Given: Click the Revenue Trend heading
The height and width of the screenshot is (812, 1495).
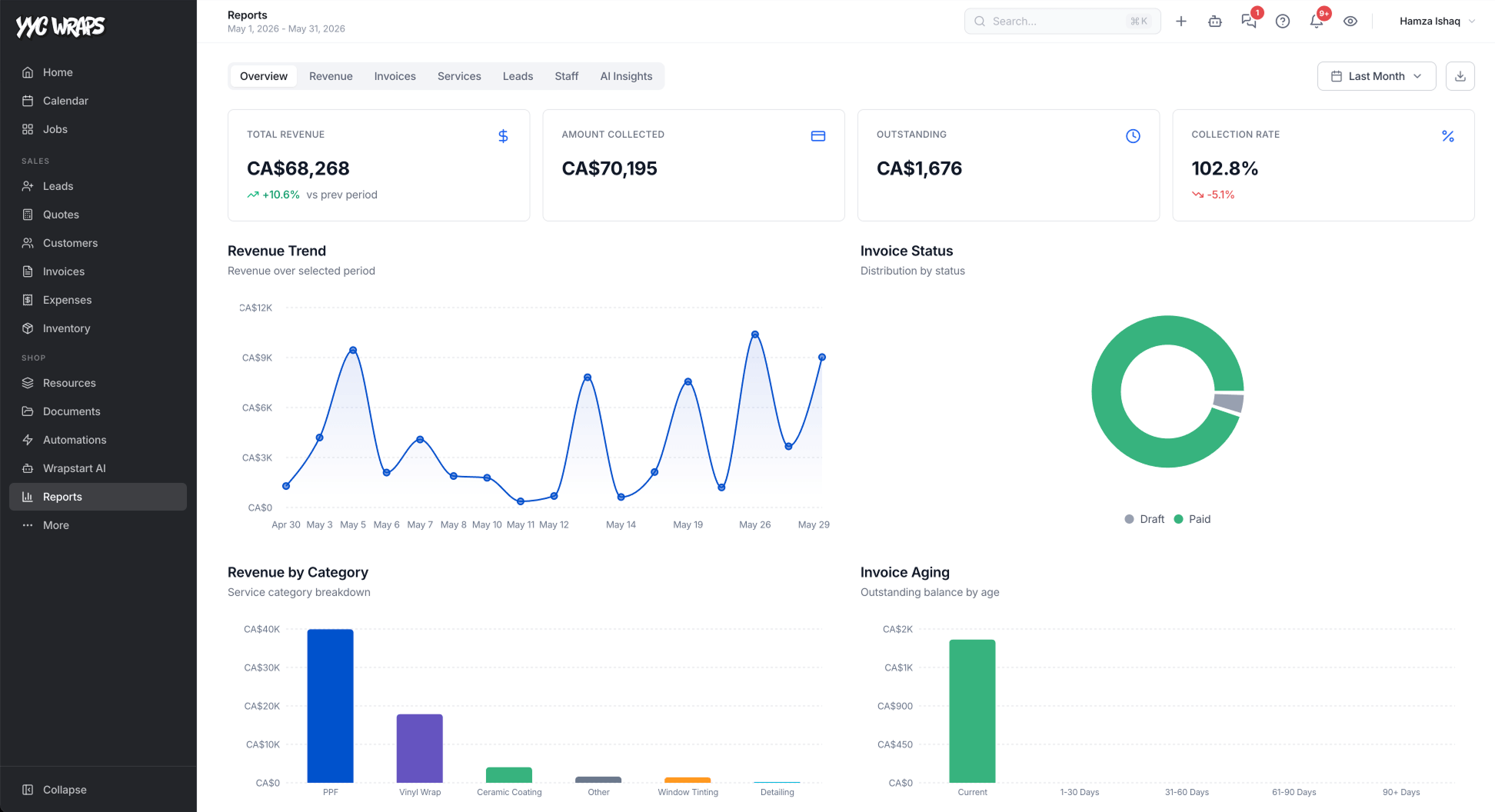Looking at the screenshot, I should coord(277,251).
